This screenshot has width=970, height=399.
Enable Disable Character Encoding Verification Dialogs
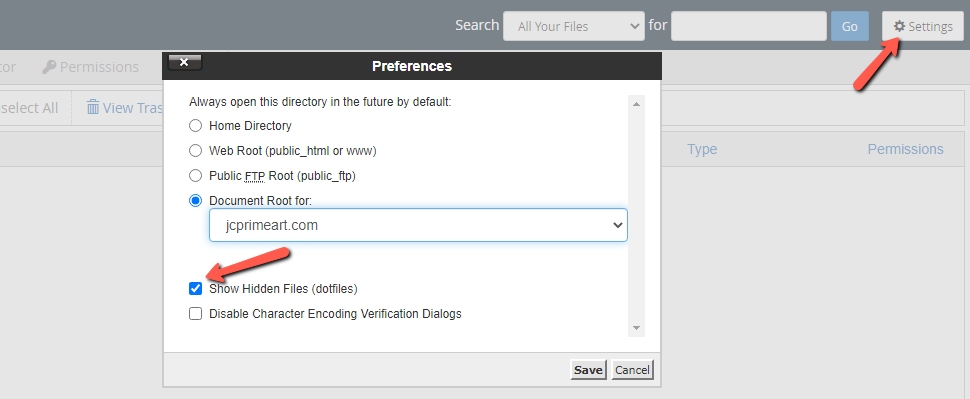click(x=195, y=314)
